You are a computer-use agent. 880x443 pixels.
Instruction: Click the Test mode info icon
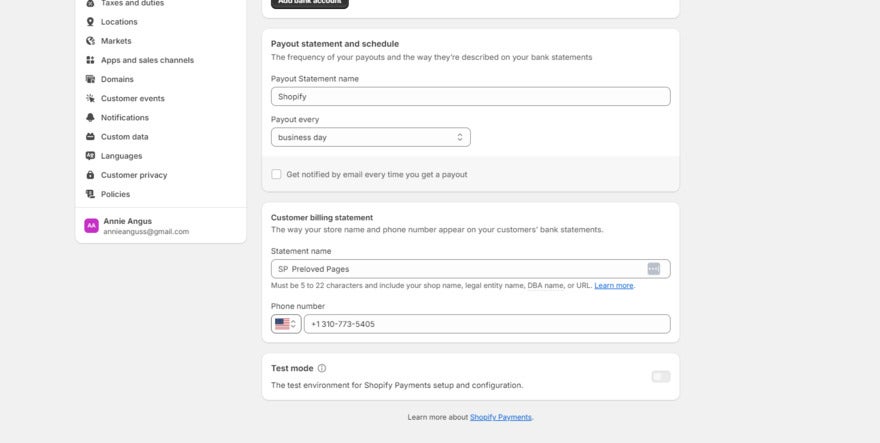322,368
